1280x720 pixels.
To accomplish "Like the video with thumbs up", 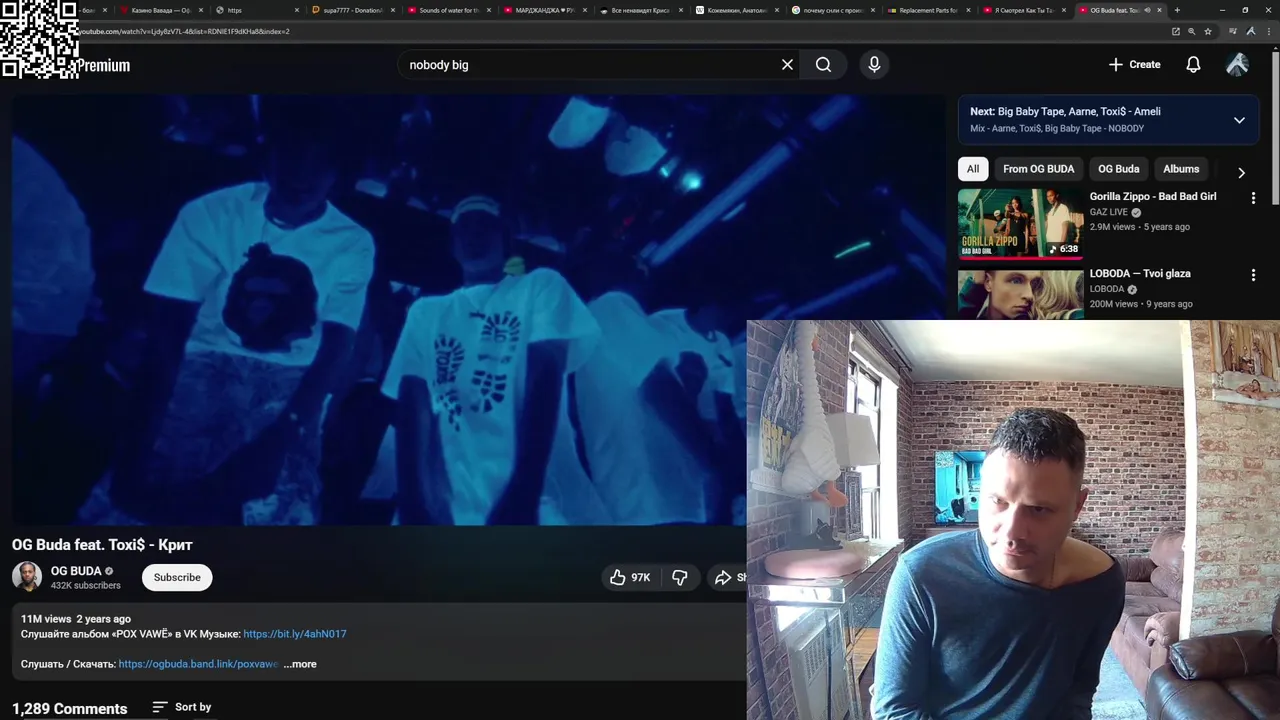I will point(629,577).
